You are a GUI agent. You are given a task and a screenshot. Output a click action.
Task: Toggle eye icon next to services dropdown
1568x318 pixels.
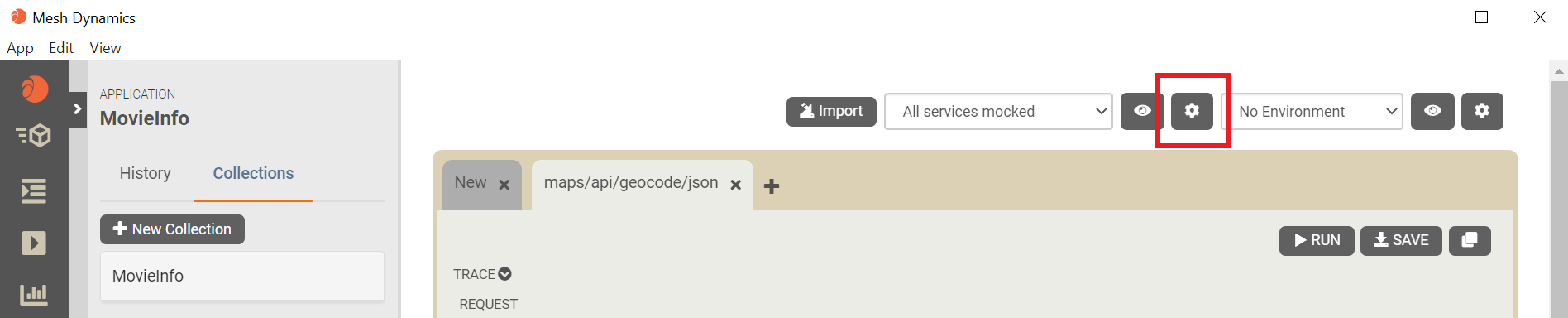[x=1142, y=111]
